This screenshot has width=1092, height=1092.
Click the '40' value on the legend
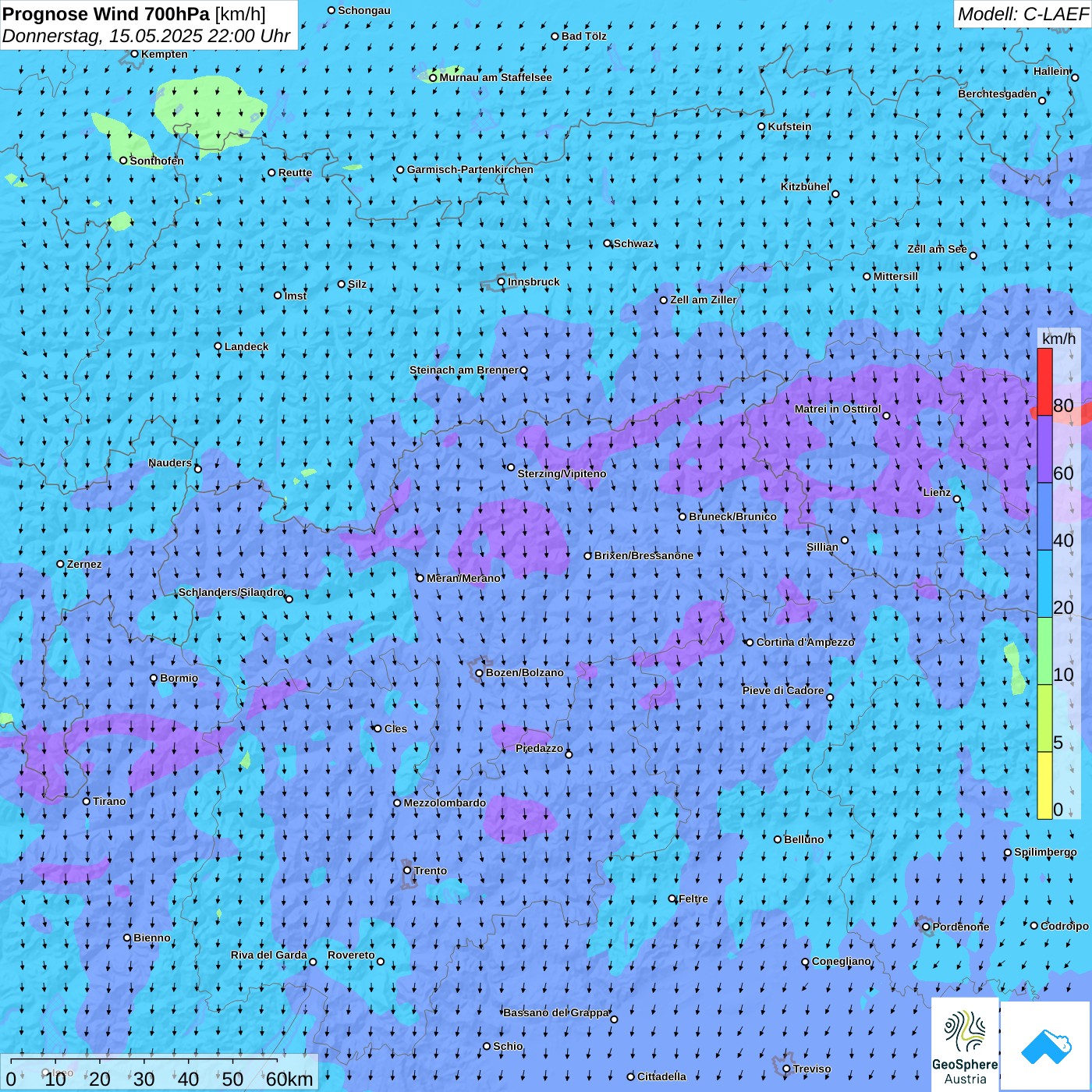pyautogui.click(x=1063, y=541)
